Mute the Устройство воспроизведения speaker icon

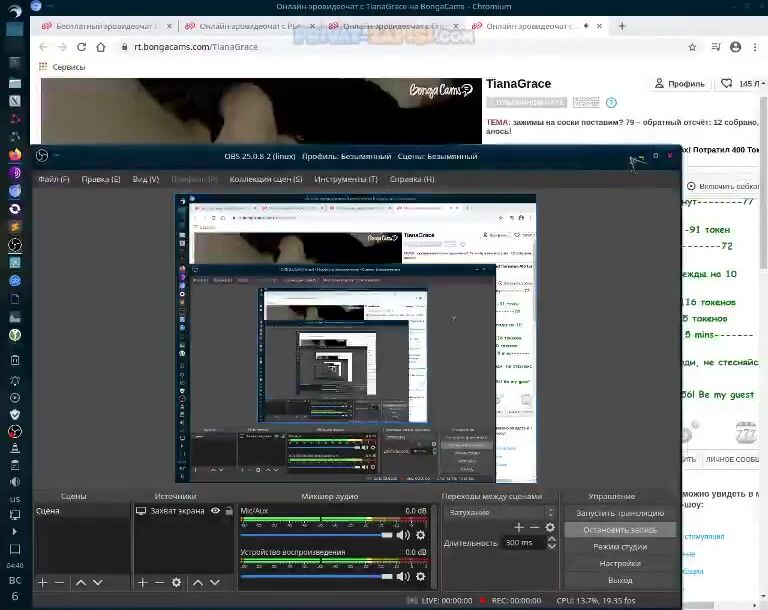pyautogui.click(x=403, y=576)
